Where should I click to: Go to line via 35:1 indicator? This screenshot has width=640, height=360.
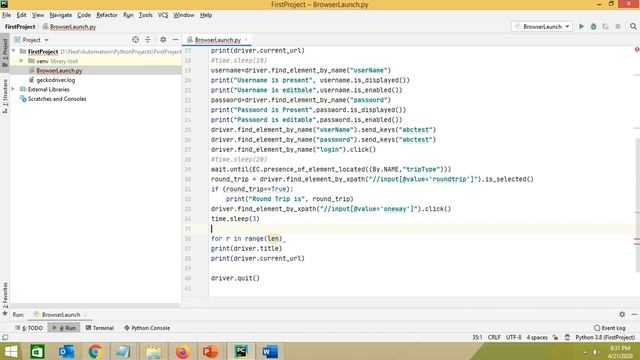pos(477,338)
